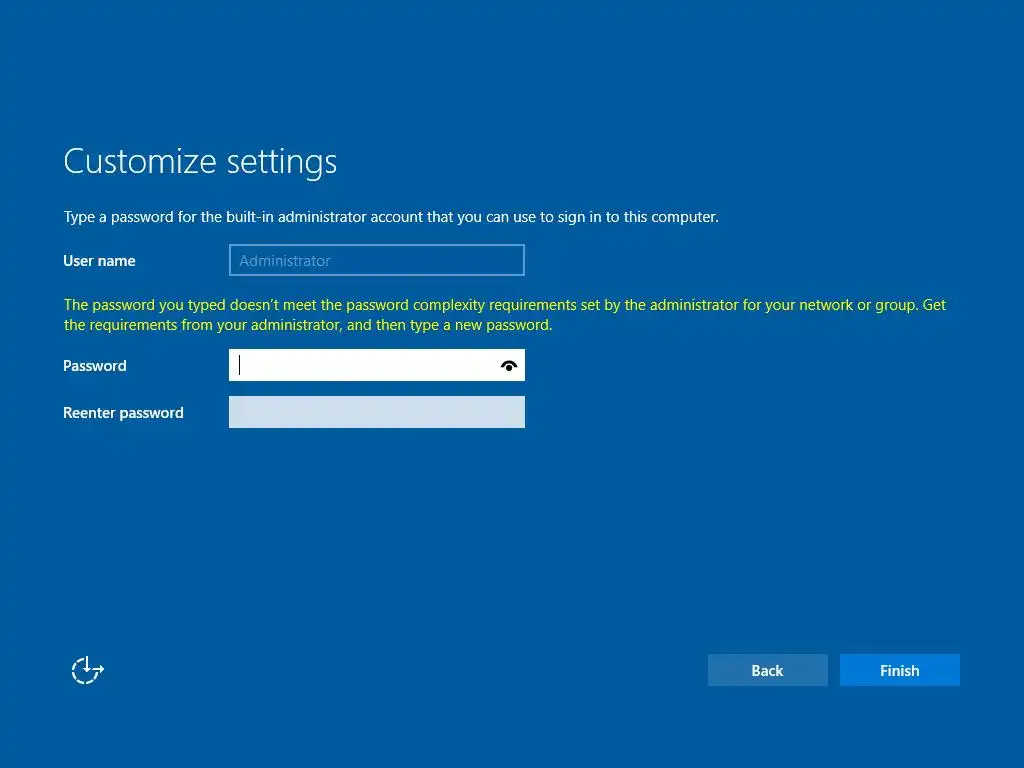Click the 'User name' label
The image size is (1024, 768).
[99, 261]
